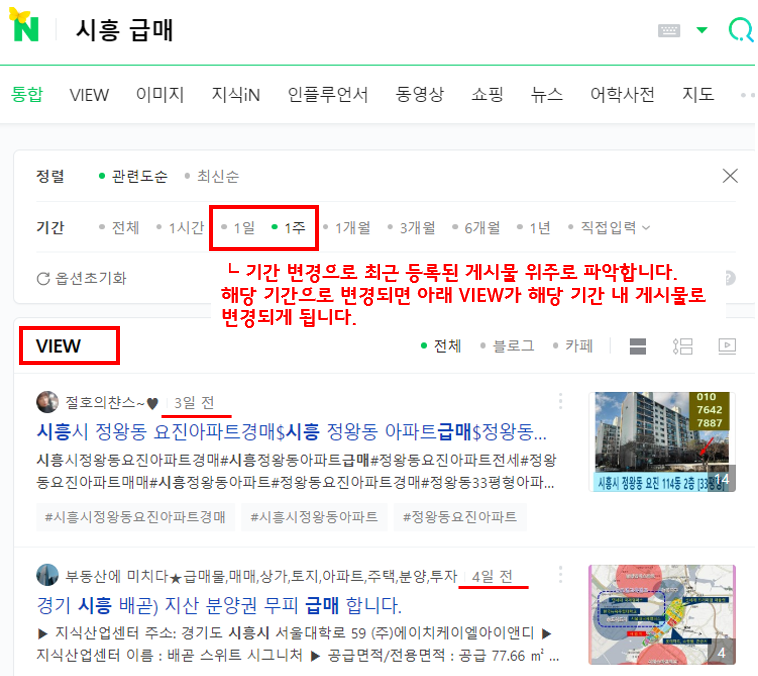Select period 전체
Screen dimensions: 758x676
pos(119,227)
